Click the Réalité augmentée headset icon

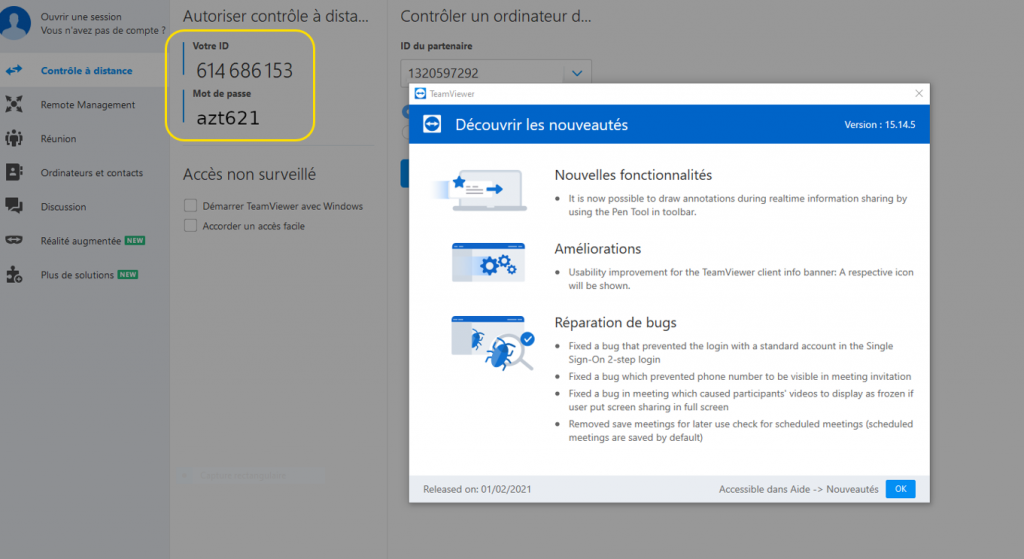click(14, 240)
